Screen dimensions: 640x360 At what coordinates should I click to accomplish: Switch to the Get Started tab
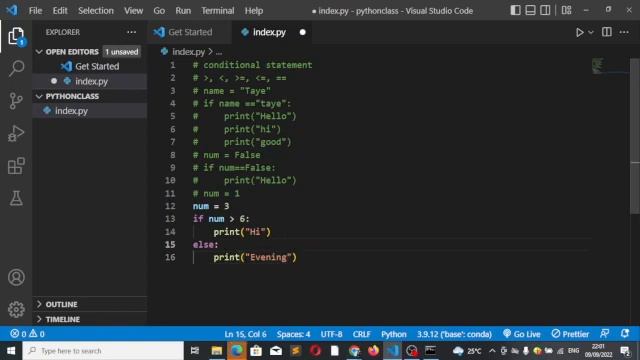(189, 32)
